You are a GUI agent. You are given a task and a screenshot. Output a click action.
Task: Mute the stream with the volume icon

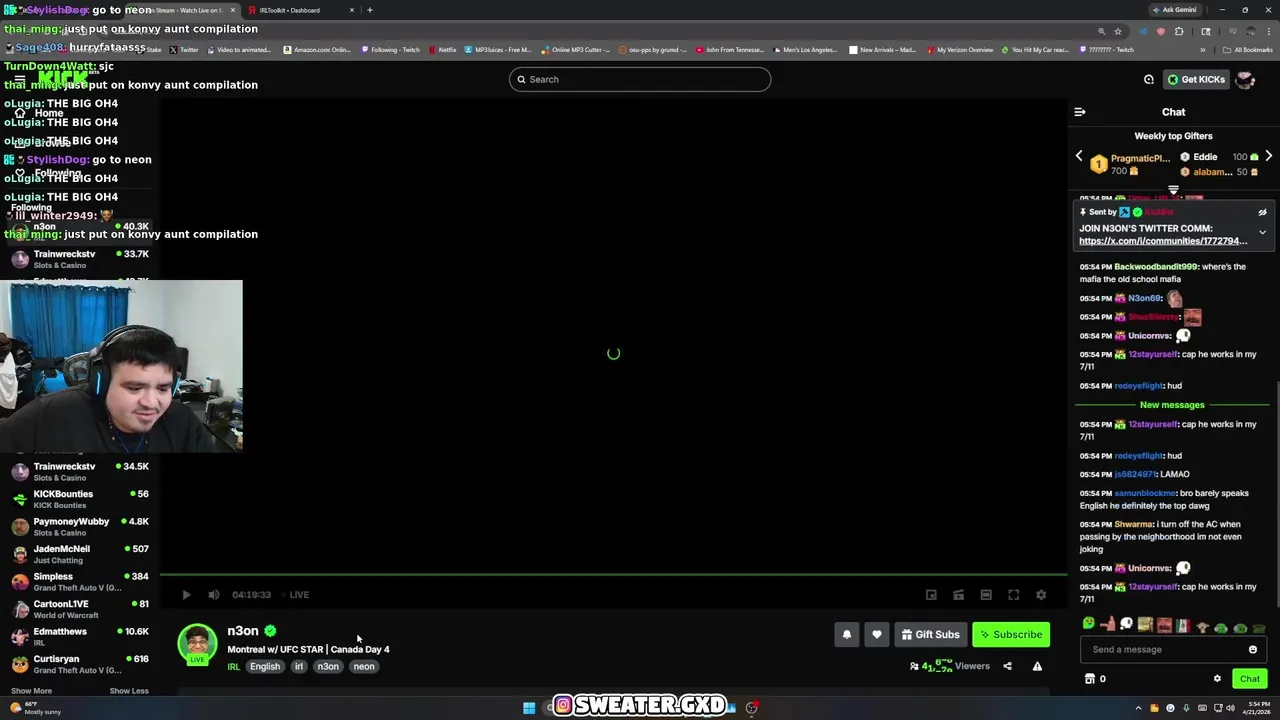(x=214, y=595)
